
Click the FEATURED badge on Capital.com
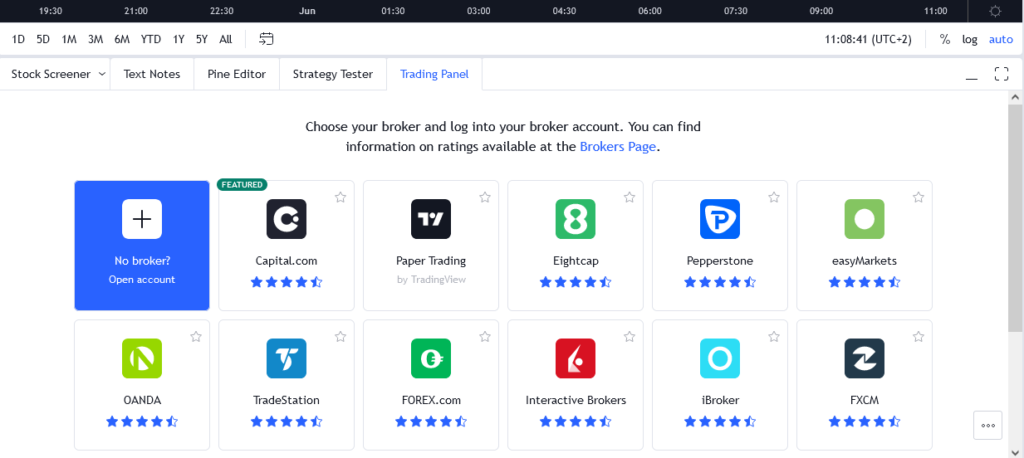click(x=242, y=185)
